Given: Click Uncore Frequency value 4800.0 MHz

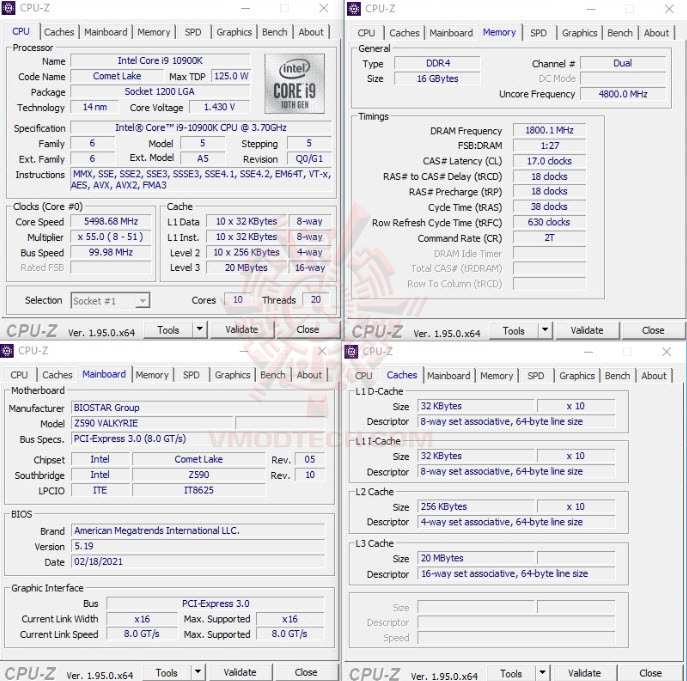Looking at the screenshot, I should point(623,94).
